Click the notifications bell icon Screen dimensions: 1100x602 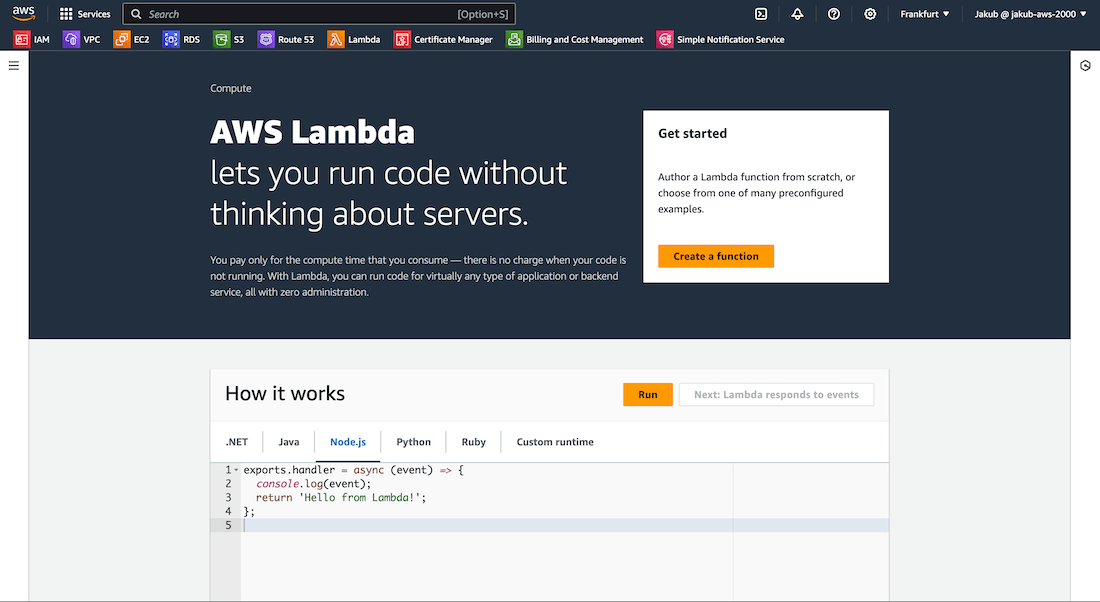(x=797, y=14)
